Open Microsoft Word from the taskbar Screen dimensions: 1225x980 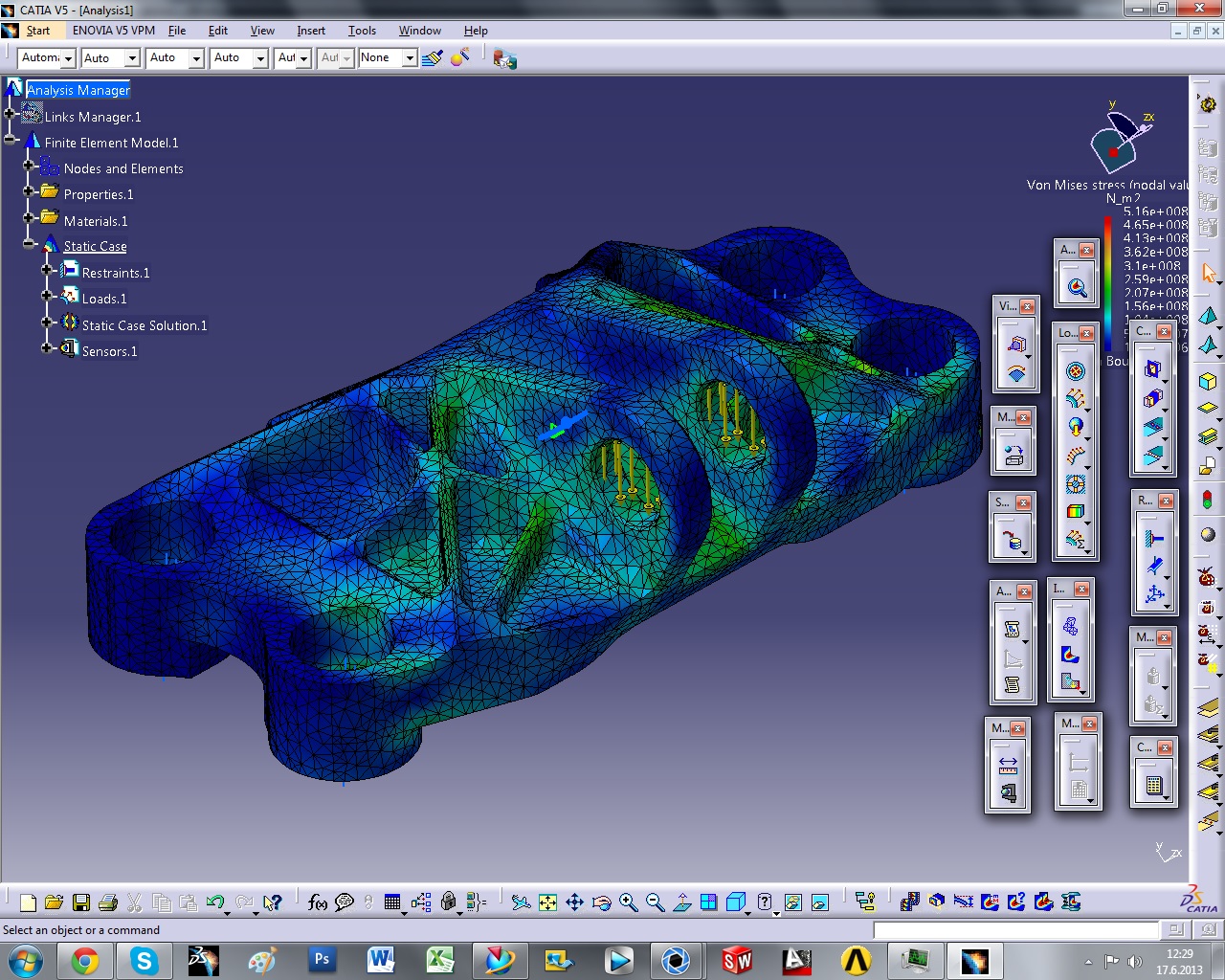pos(381,960)
